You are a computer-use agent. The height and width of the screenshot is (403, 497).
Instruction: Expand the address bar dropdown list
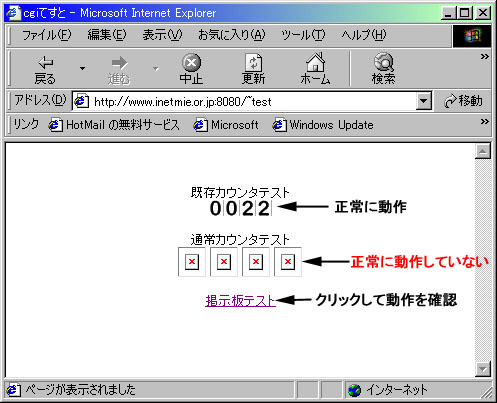pos(424,101)
